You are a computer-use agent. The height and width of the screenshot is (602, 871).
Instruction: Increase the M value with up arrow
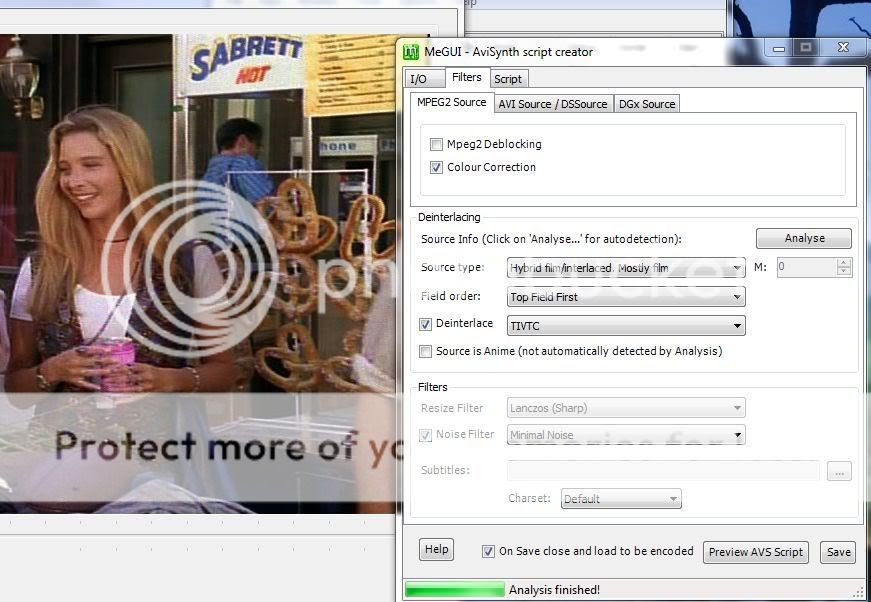click(844, 263)
